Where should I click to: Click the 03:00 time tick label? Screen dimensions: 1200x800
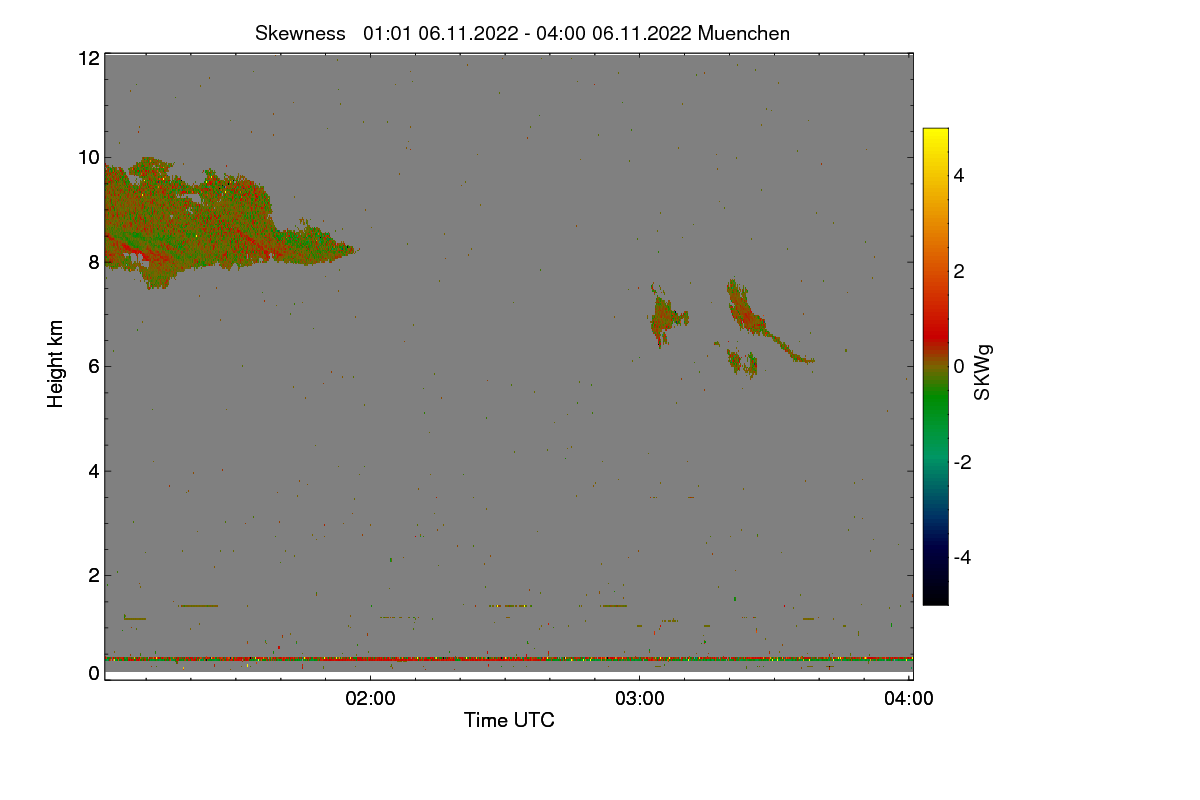point(640,700)
